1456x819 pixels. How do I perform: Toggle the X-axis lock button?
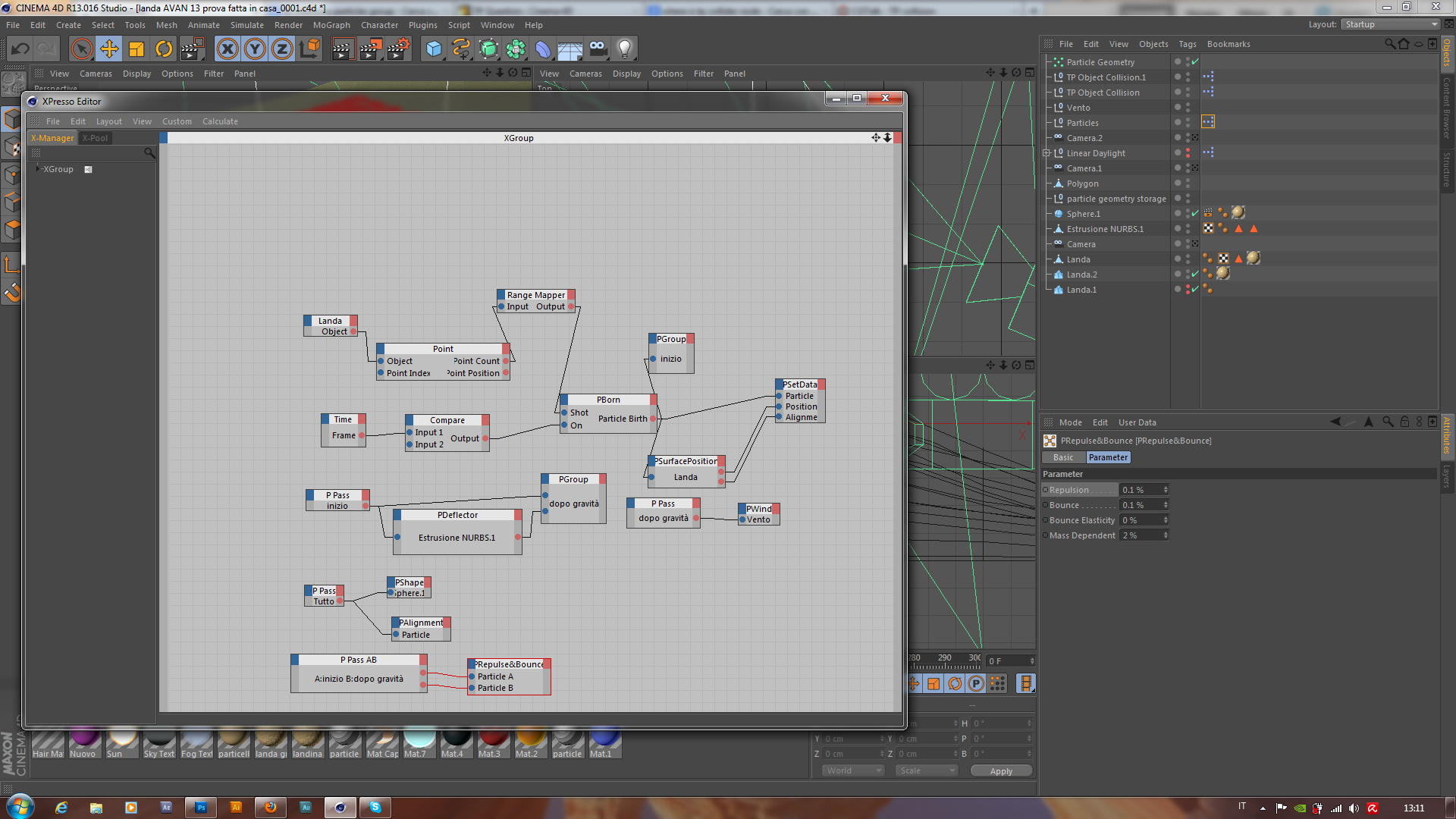227,49
